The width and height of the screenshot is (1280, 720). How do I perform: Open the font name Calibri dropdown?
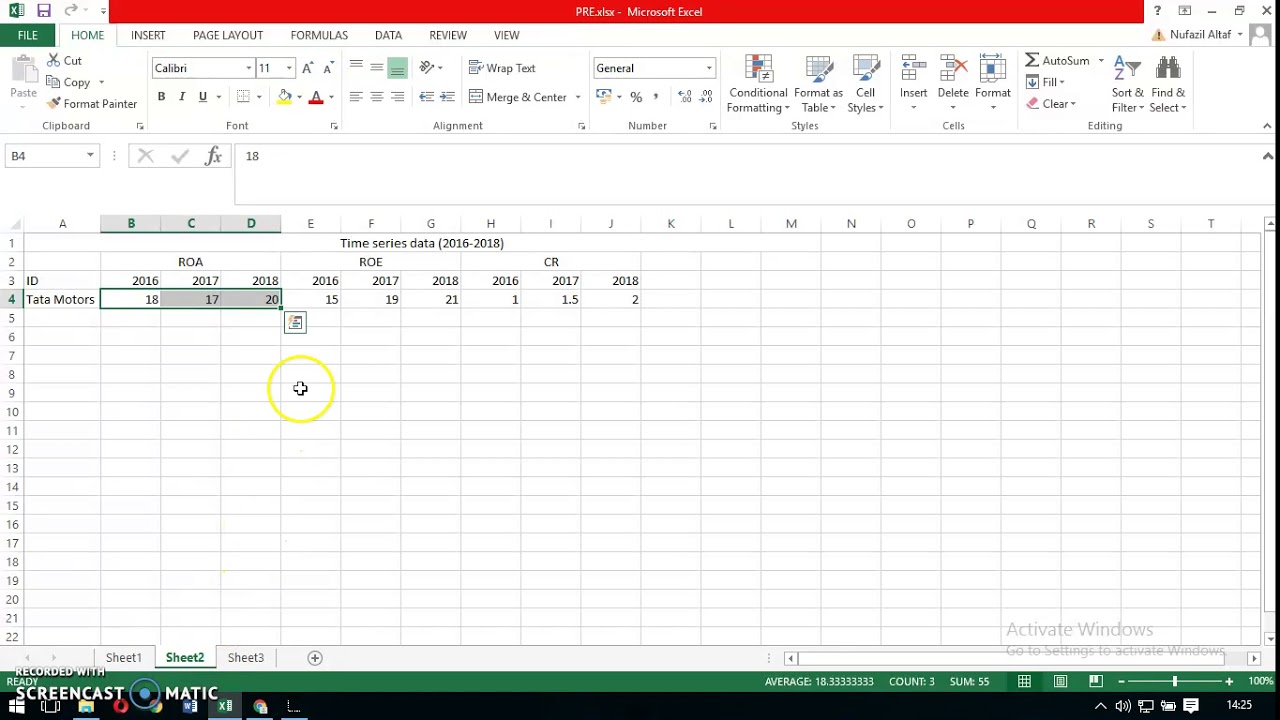tap(249, 68)
